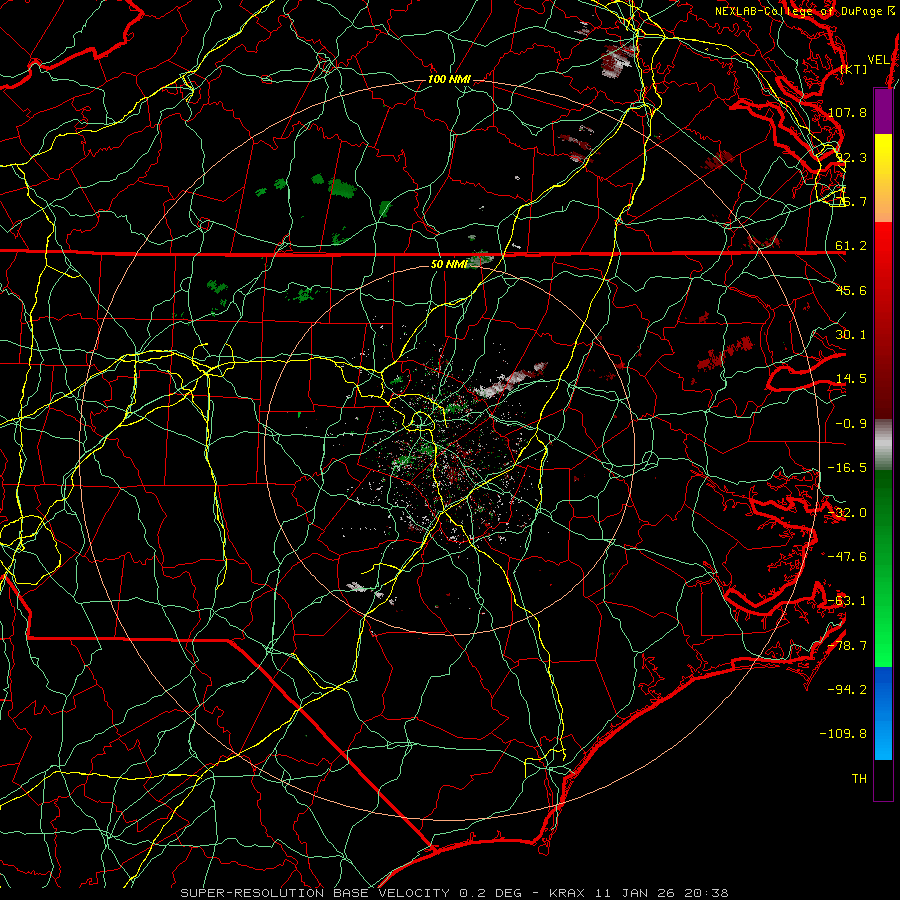Click the -78.7 velocity scale value
The width and height of the screenshot is (900, 900).
point(847,646)
